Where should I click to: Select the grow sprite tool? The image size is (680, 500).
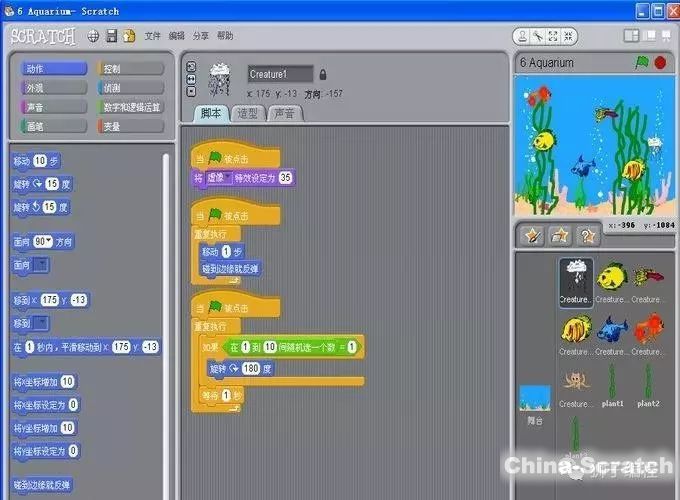point(553,36)
